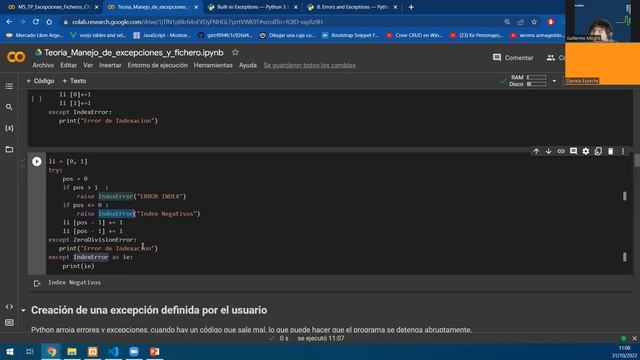Open browser zoom magnifier icon

tap(507, 22)
